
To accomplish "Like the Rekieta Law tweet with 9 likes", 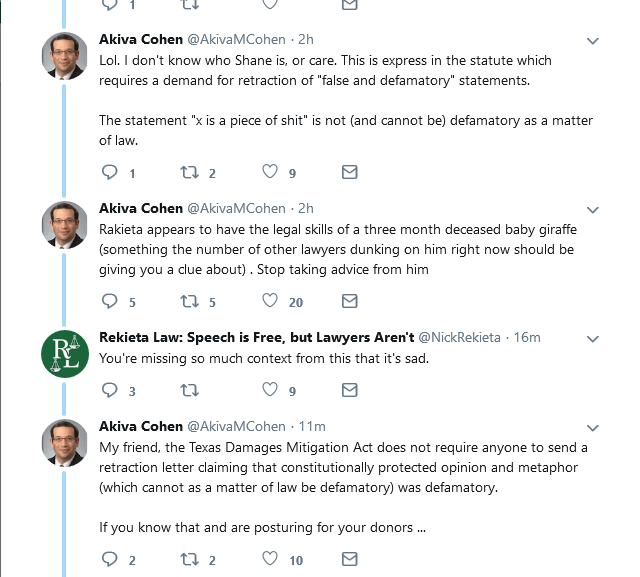I will click(x=270, y=390).
